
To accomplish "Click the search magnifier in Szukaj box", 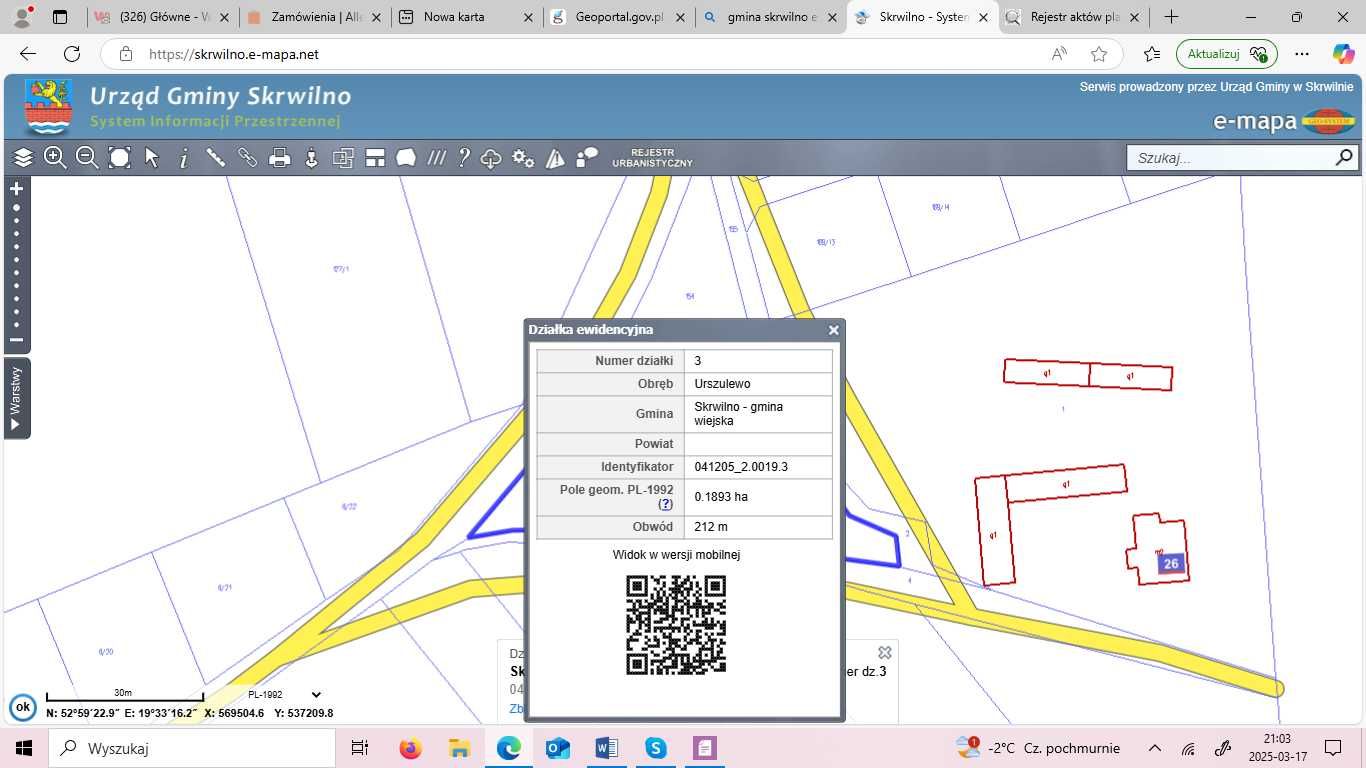I will [1344, 158].
